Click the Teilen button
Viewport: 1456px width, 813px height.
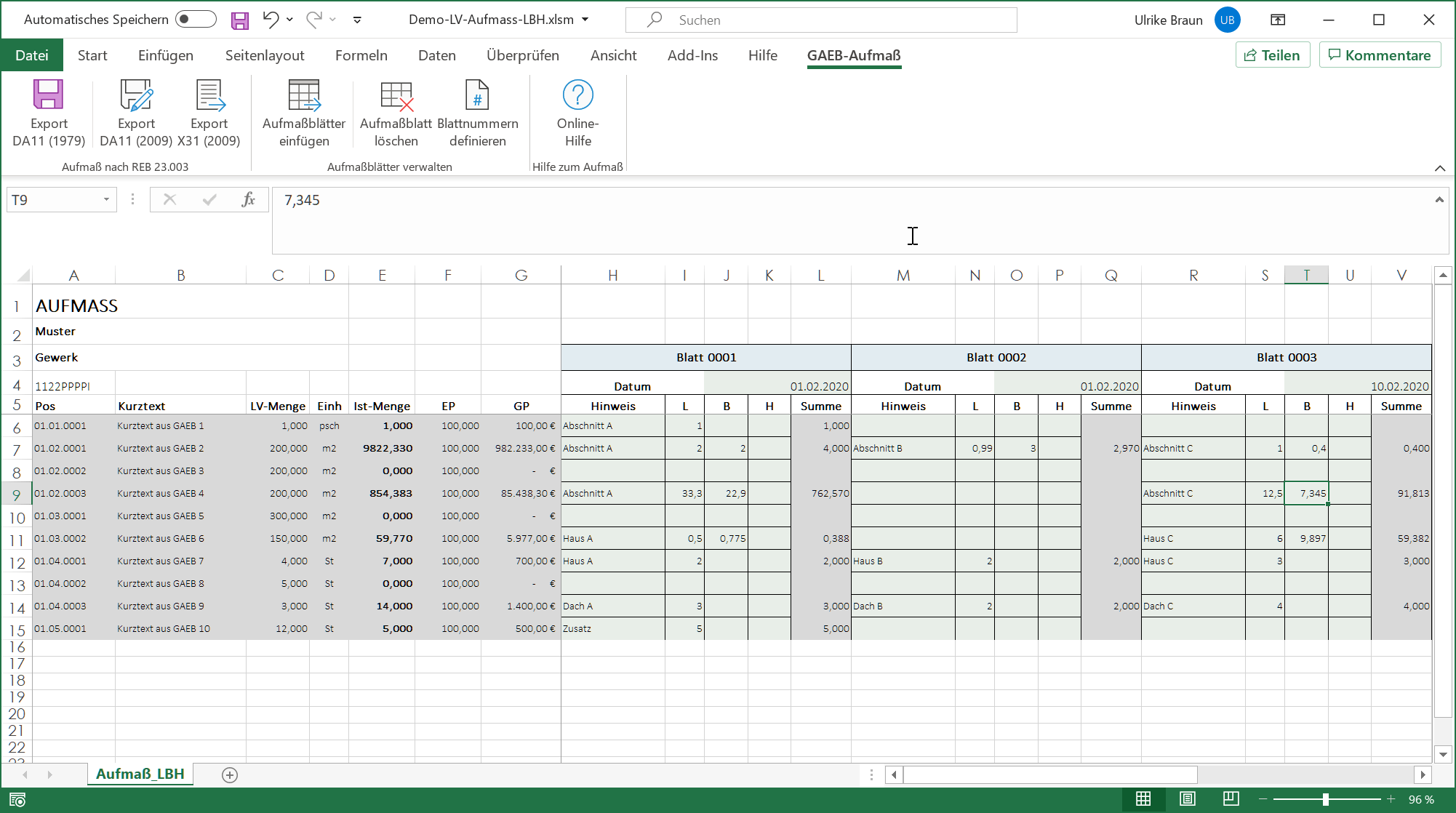pos(1272,55)
